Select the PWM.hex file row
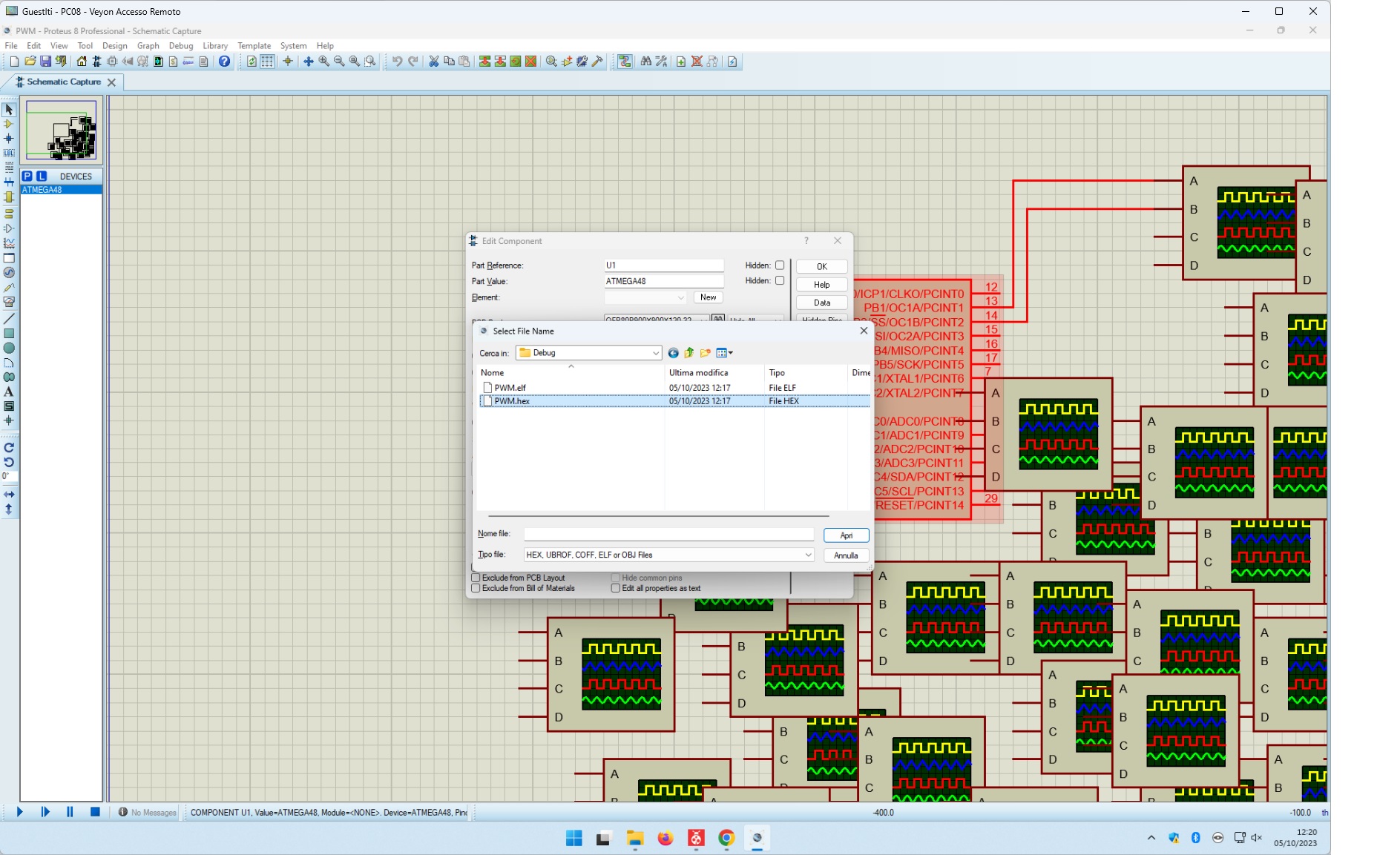Screen dimensions: 1400x855 coord(674,401)
